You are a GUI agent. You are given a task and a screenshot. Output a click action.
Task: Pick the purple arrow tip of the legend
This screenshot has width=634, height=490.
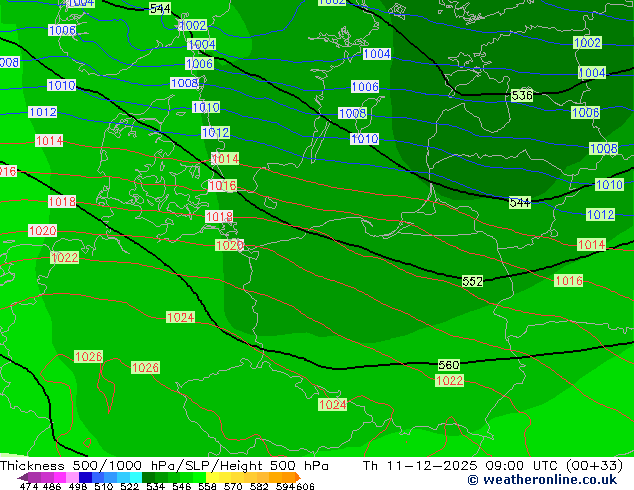click(x=23, y=477)
